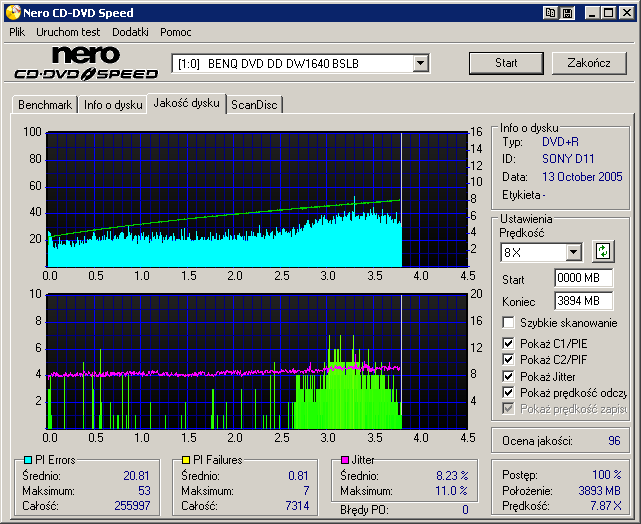Click the green refresh speed icon
The height and width of the screenshot is (524, 641).
coord(603,251)
